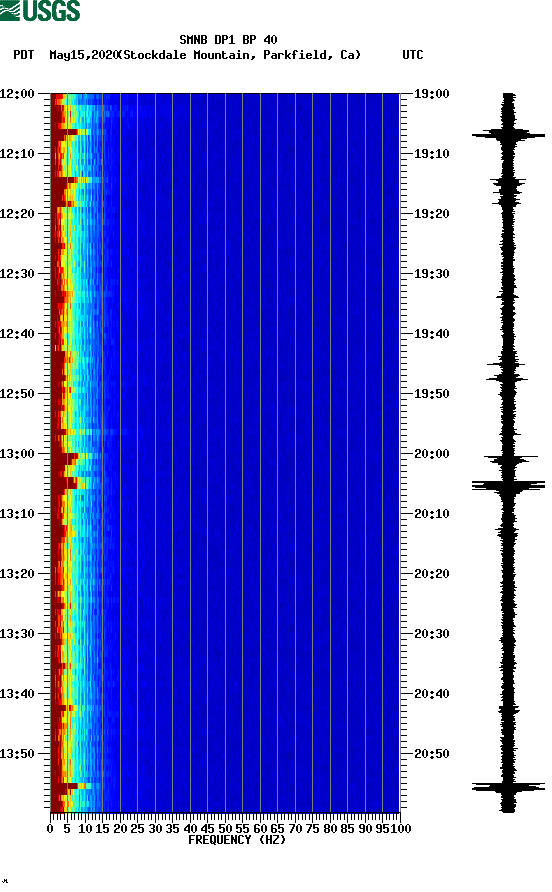552x892 pixels.
Task: Select the title text 'SMNB DP1 BP 40'
Action: click(x=228, y=40)
